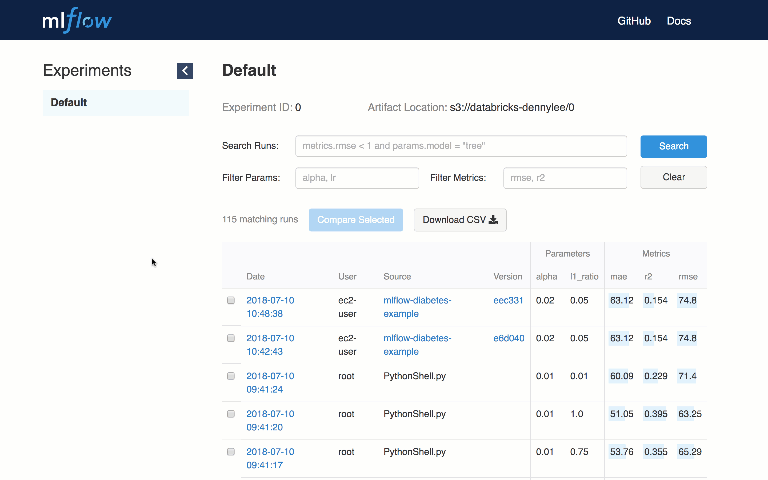Focus the Filter Metrics input field
The width and height of the screenshot is (768, 480).
point(565,178)
